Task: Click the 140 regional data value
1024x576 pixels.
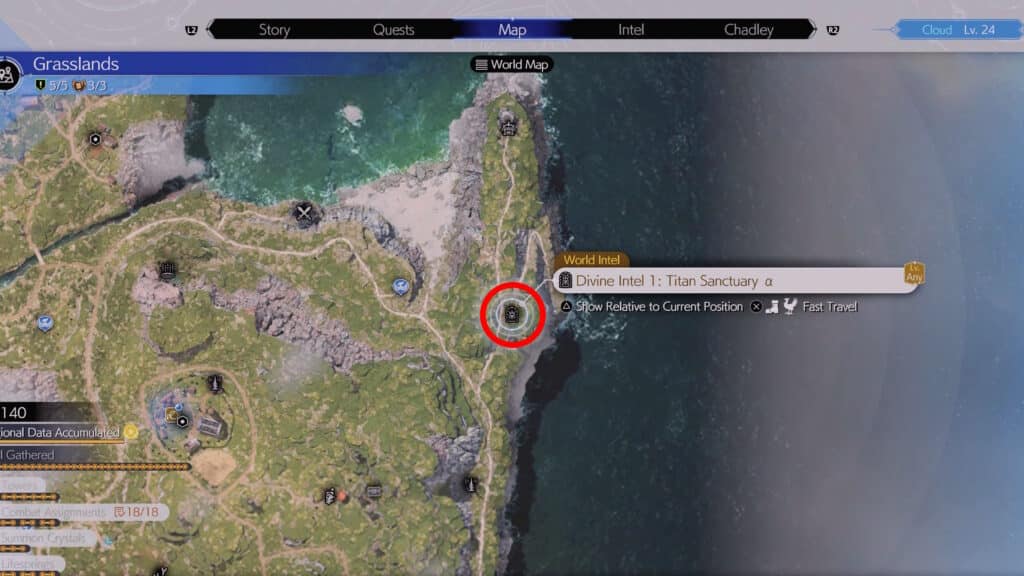Action: coord(14,413)
